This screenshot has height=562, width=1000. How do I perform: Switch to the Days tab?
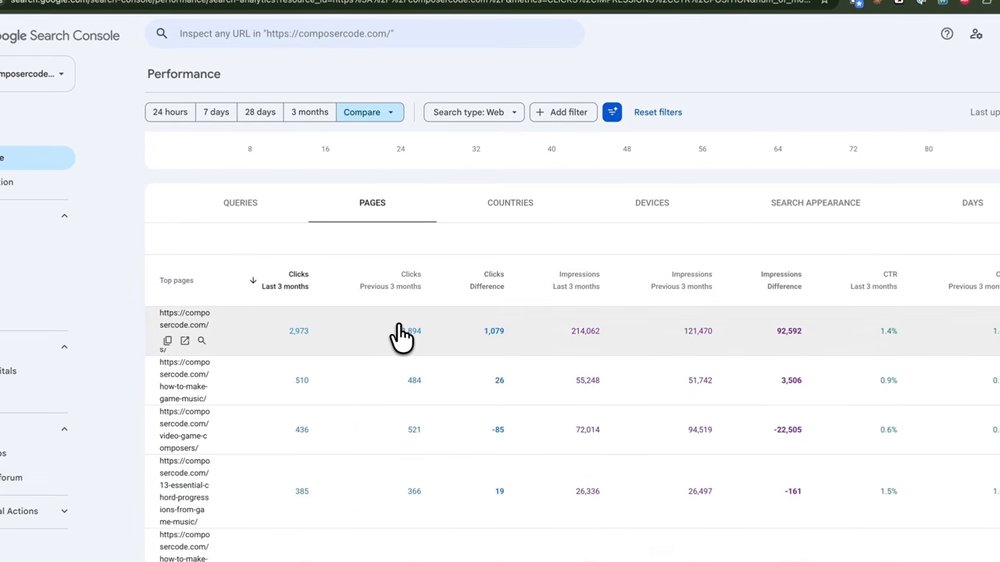tap(972, 203)
